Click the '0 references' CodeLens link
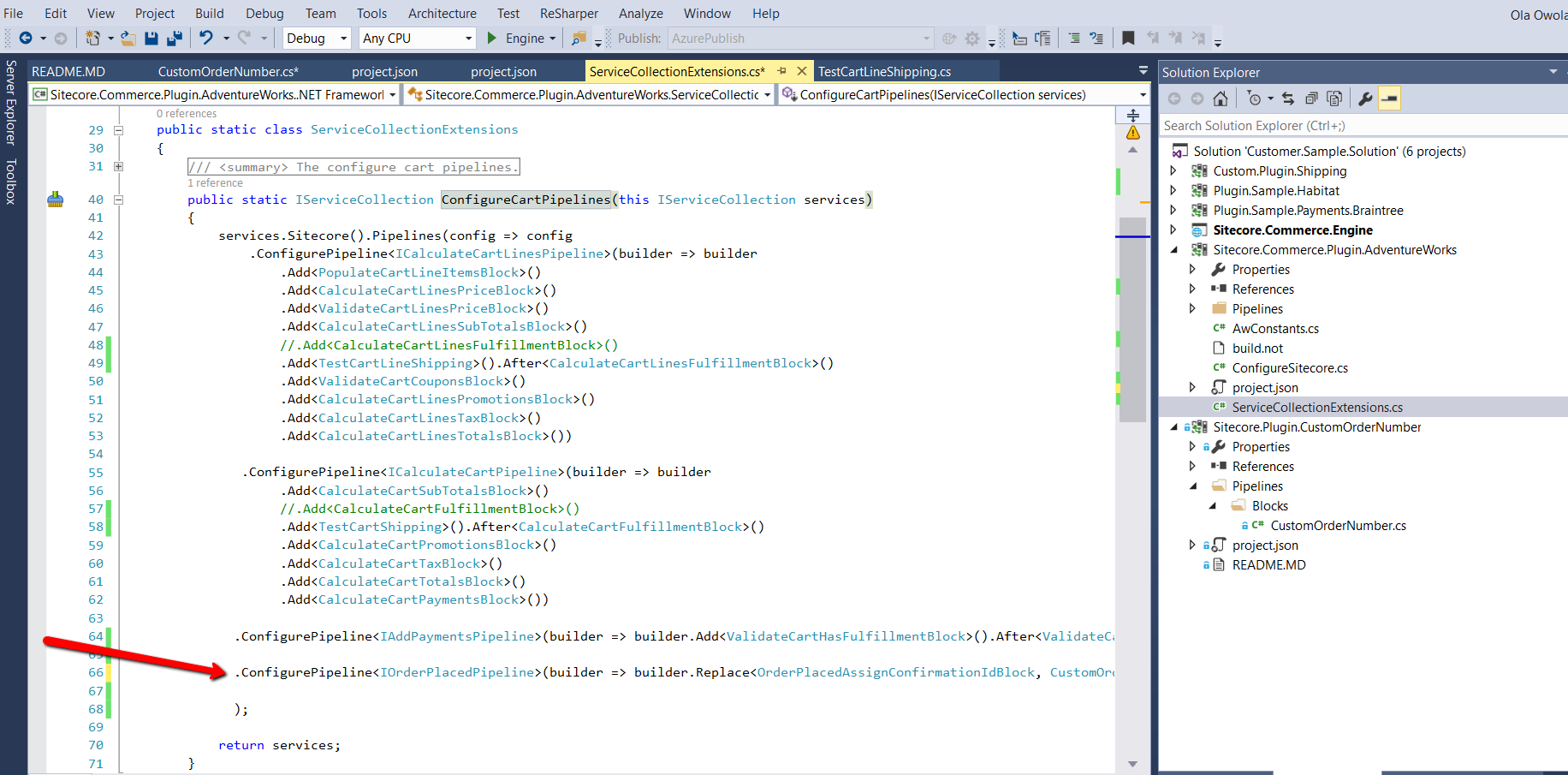This screenshot has width=1568, height=775. [x=187, y=113]
